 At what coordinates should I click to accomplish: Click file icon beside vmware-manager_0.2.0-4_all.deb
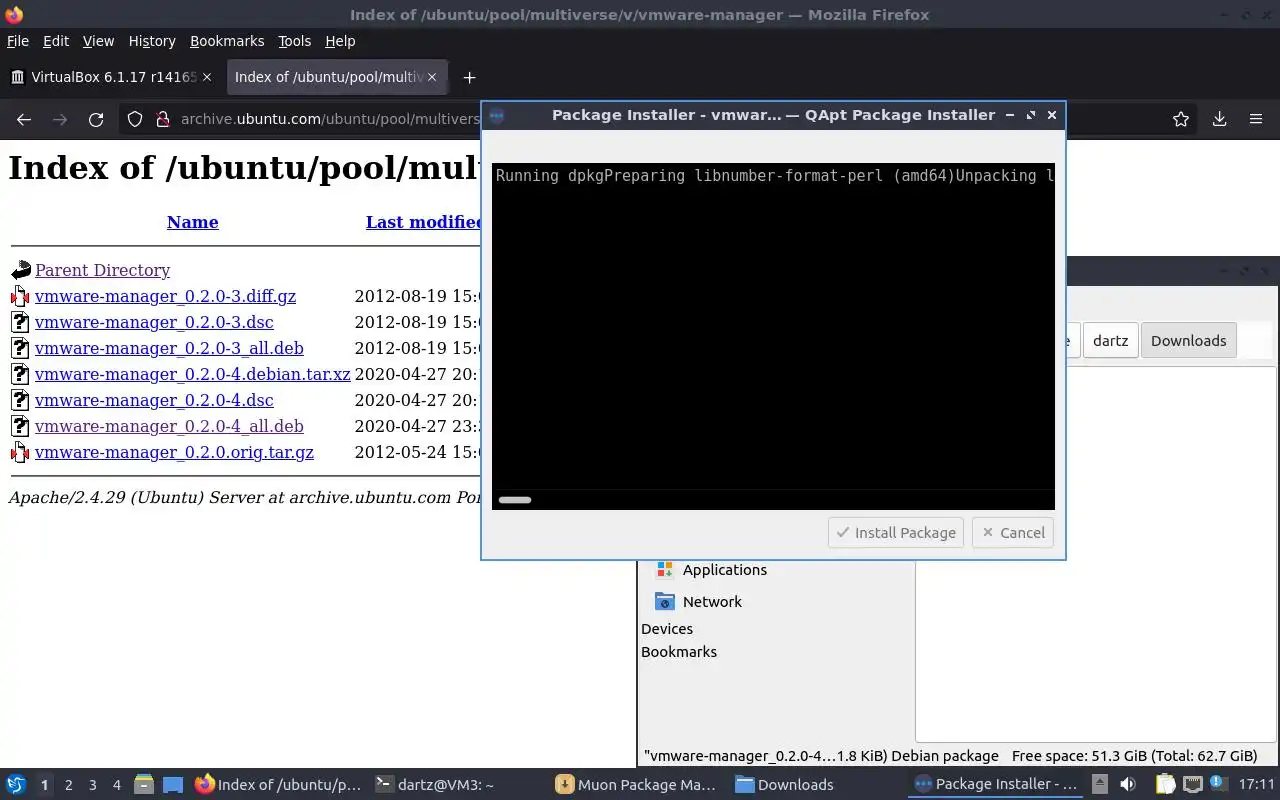20,426
